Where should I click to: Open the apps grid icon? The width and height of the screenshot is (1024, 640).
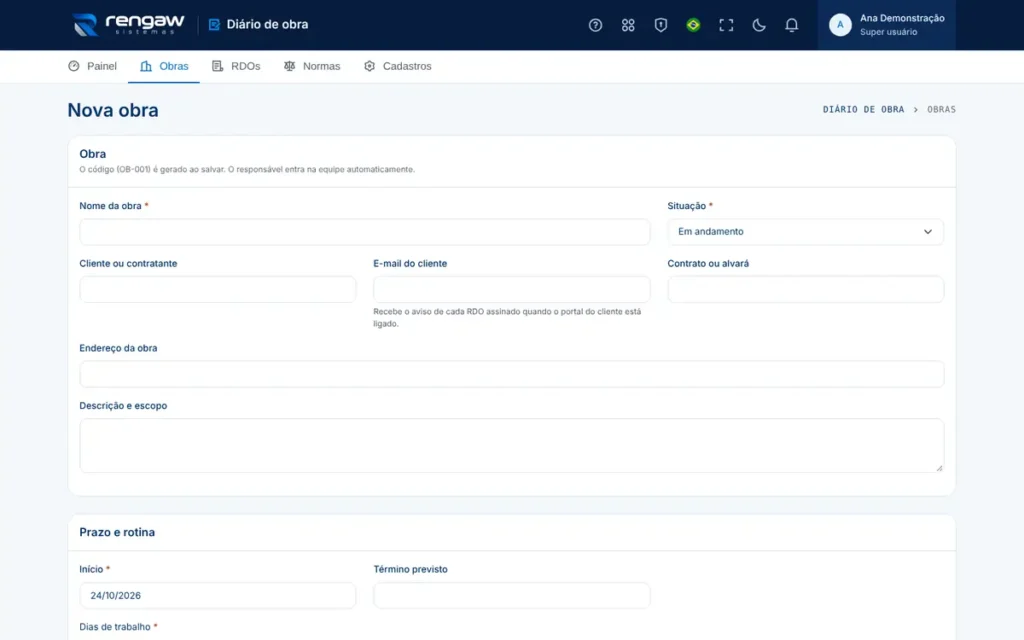628,25
